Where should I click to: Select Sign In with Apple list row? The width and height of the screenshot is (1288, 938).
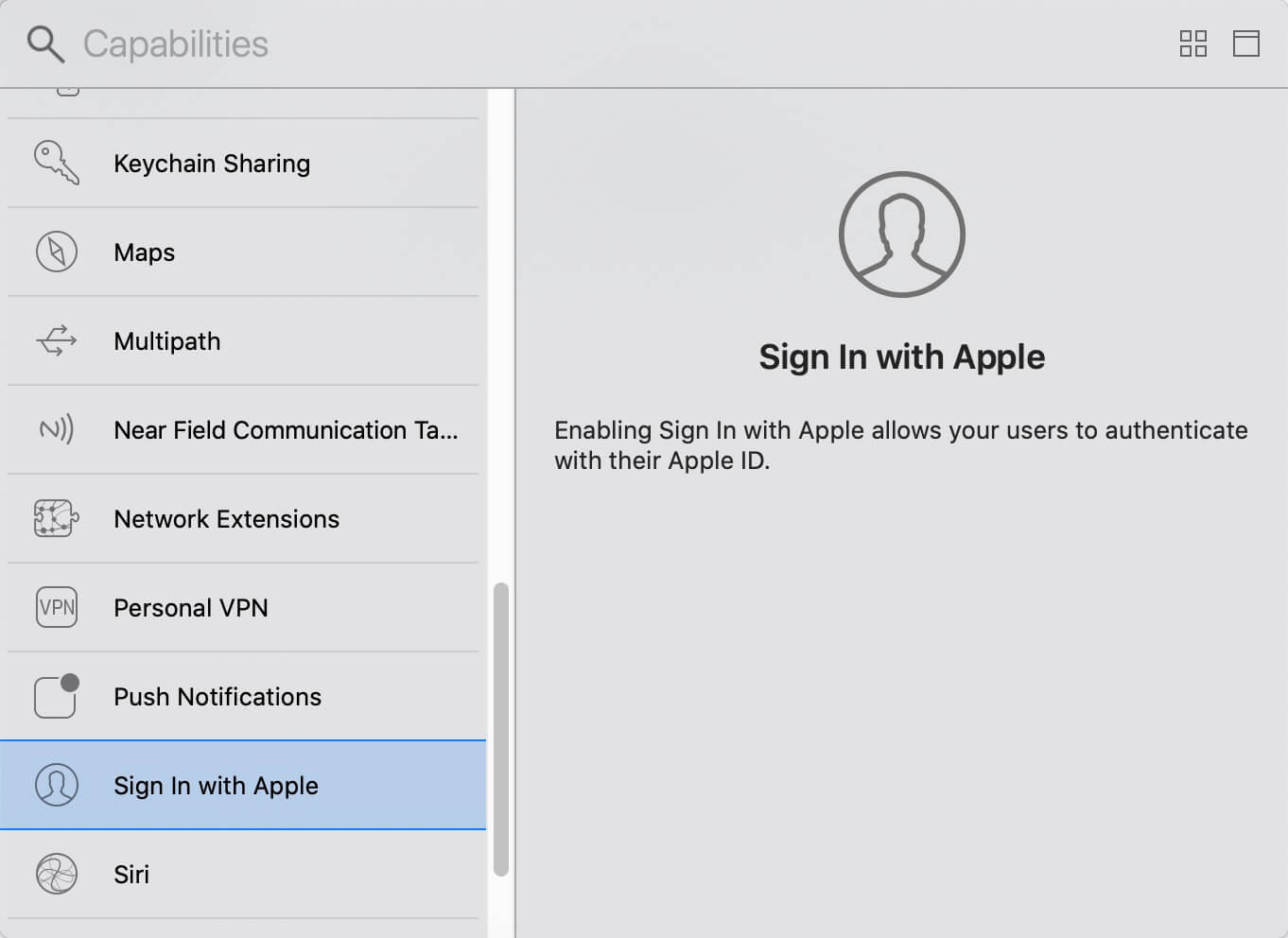click(x=243, y=786)
